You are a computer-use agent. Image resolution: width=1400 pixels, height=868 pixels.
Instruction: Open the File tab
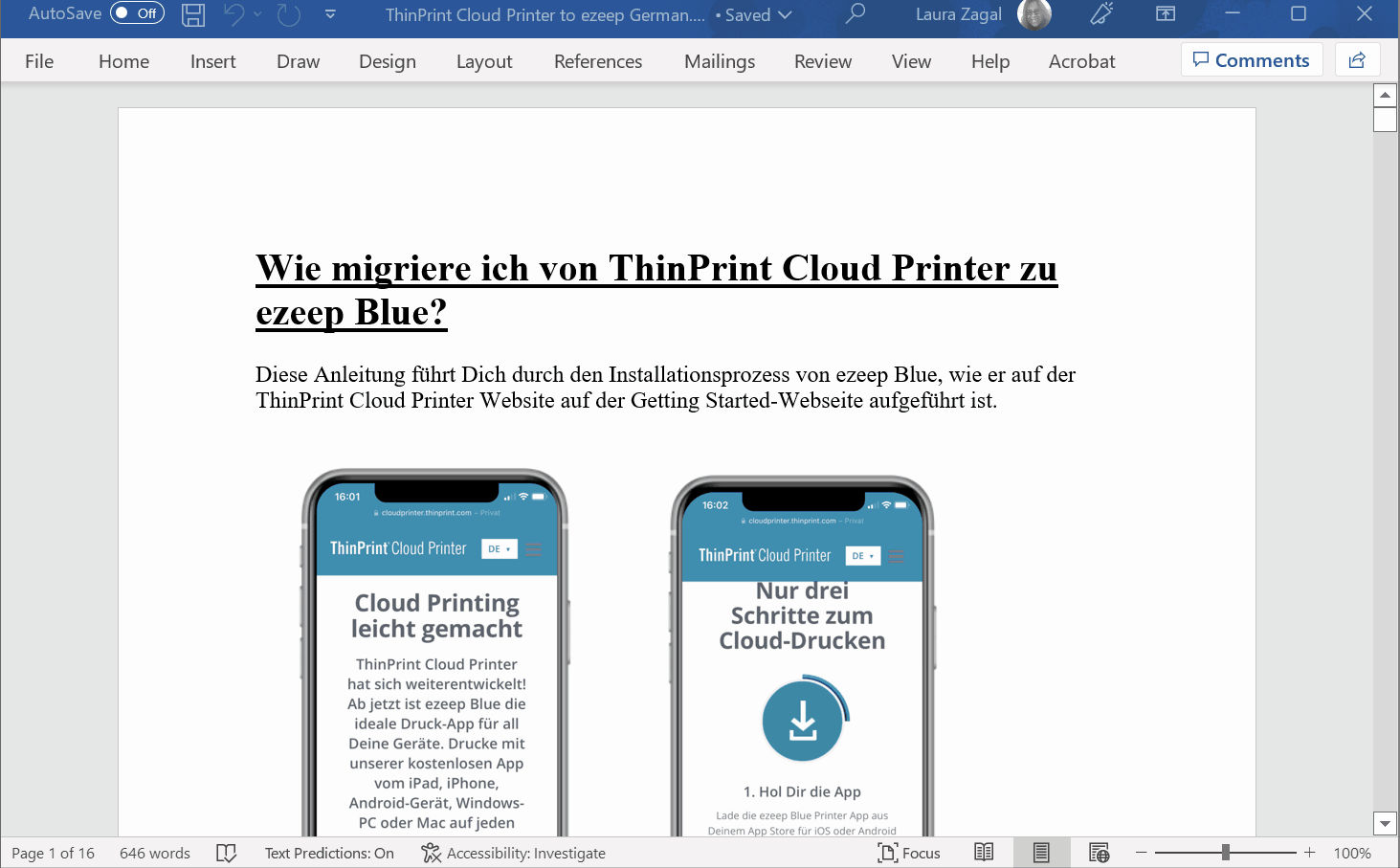pyautogui.click(x=39, y=61)
